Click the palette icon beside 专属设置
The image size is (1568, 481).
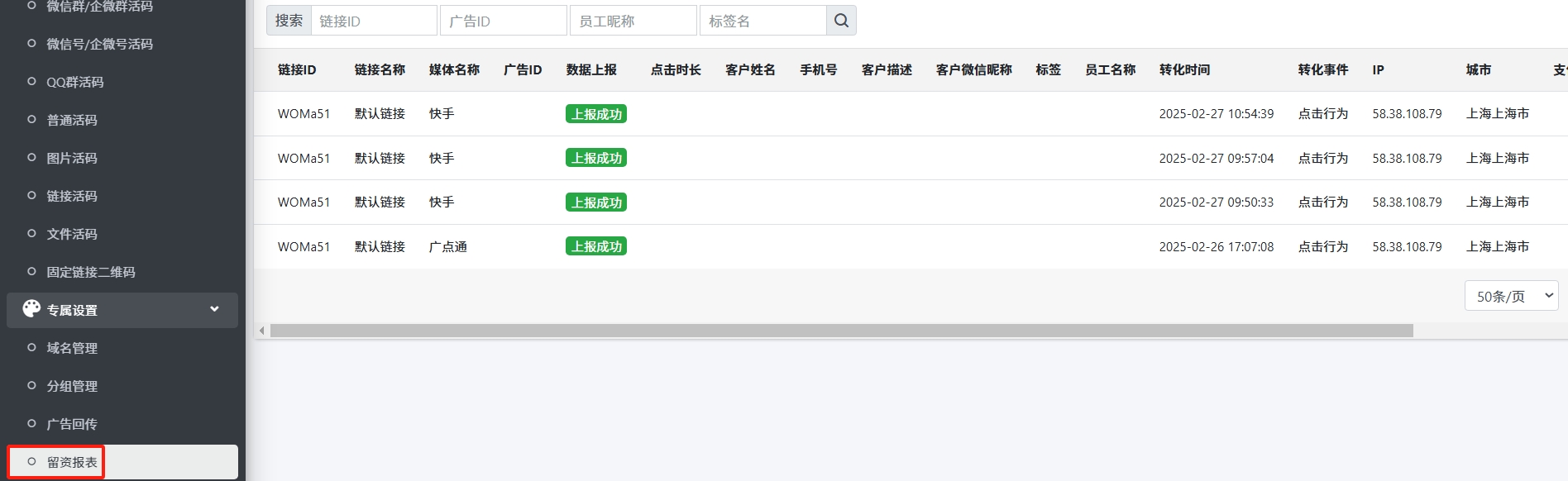point(31,309)
